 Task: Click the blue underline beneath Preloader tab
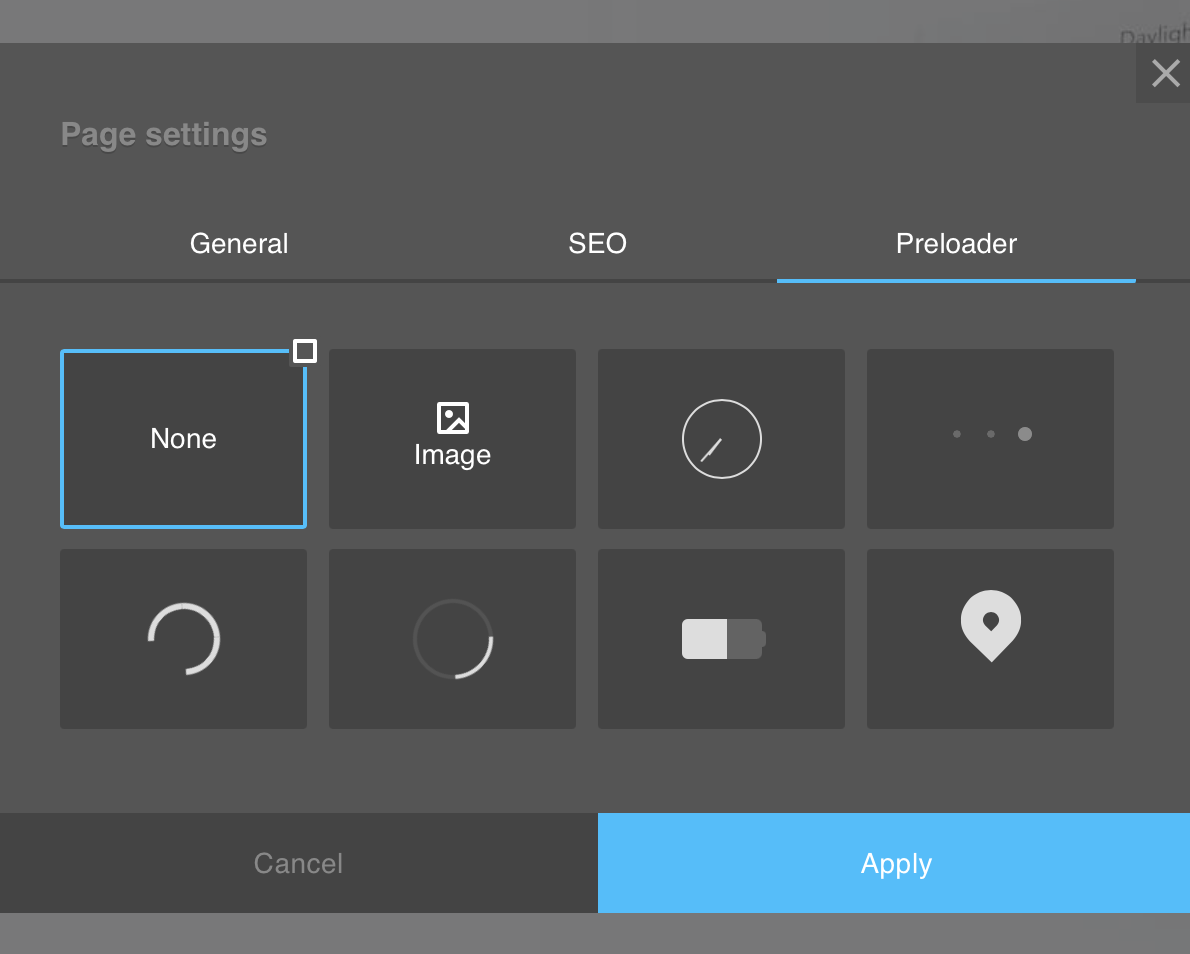956,280
